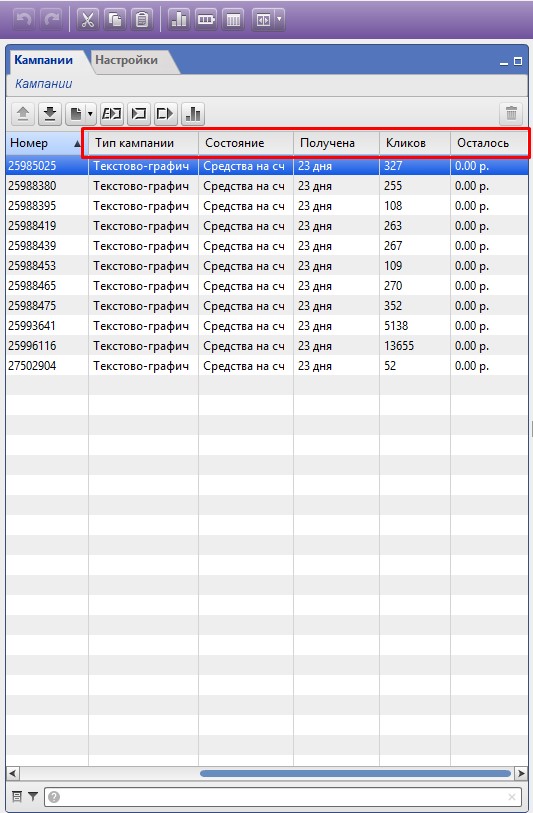
Task: Select the Кампании tab
Action: tap(44, 60)
